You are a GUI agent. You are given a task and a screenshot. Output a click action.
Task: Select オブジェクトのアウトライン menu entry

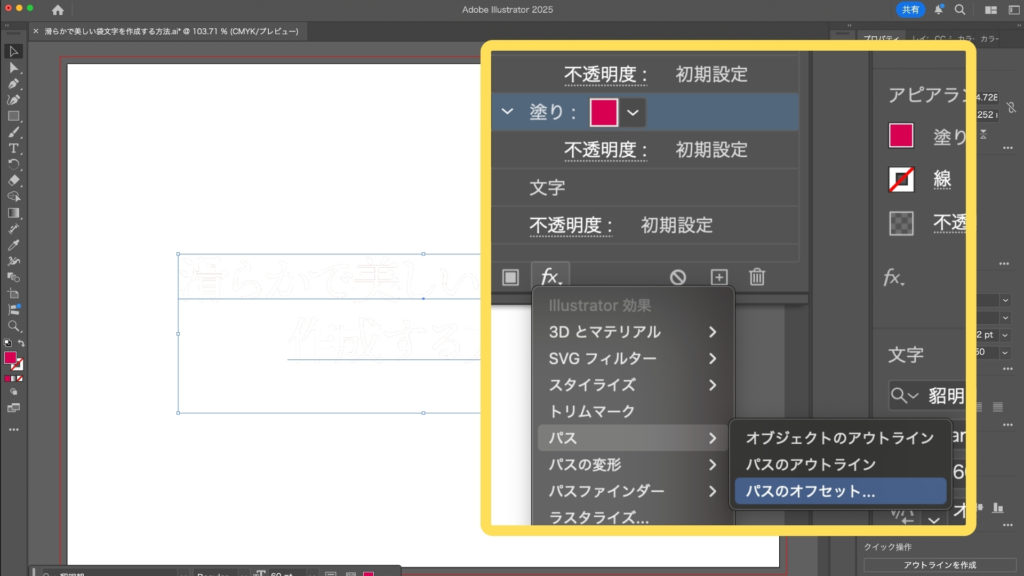click(x=839, y=438)
